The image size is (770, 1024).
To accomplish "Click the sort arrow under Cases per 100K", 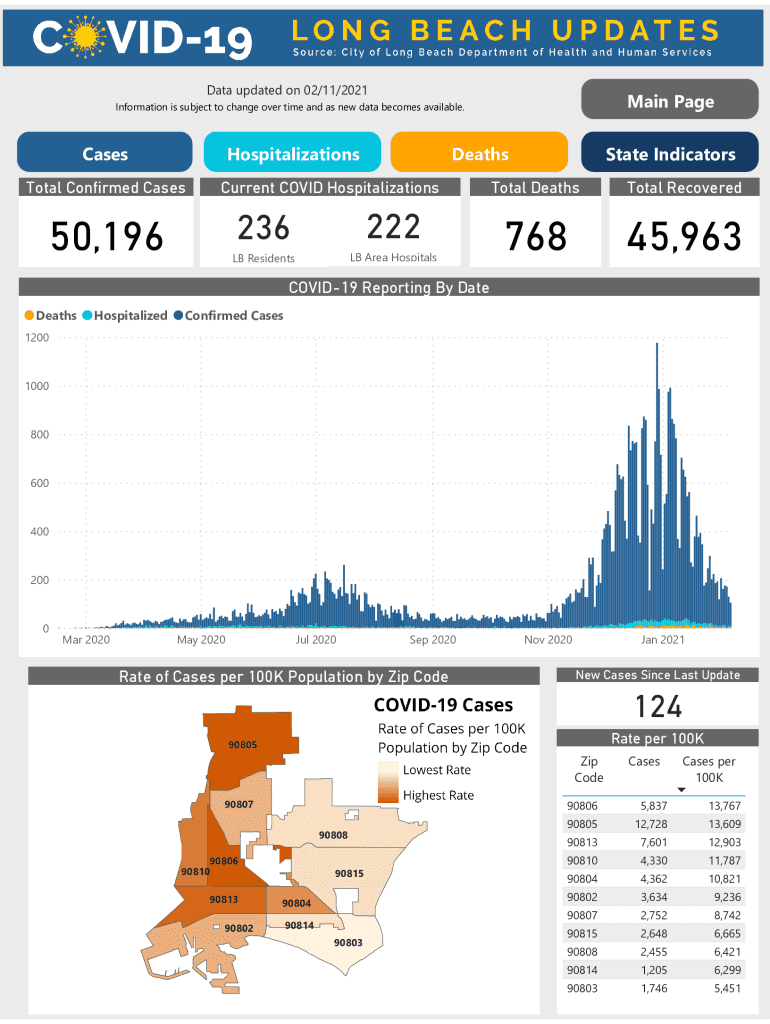I will [682, 790].
